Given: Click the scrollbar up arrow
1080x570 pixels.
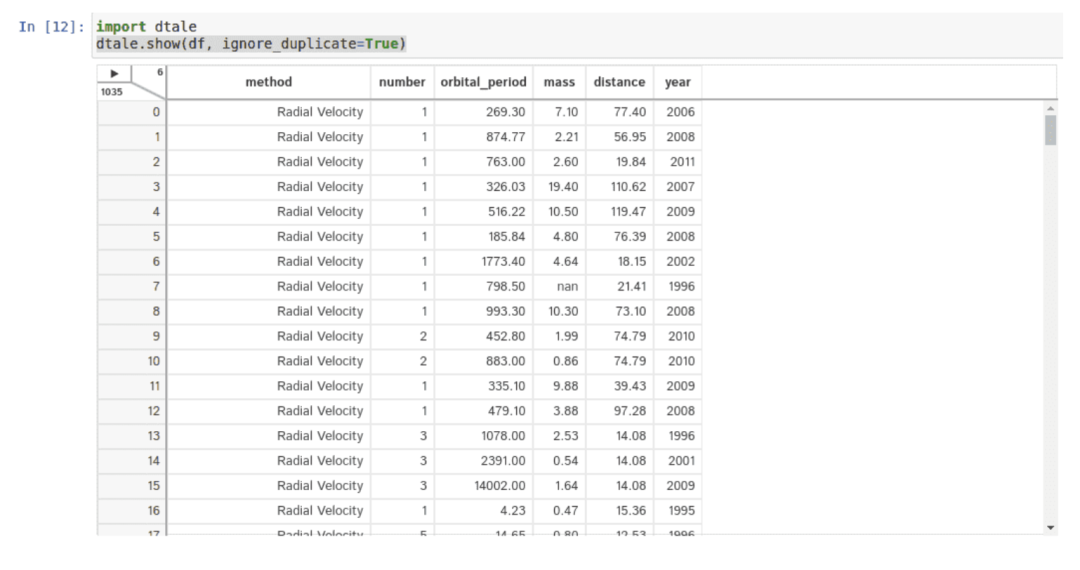Looking at the screenshot, I should (x=1050, y=108).
